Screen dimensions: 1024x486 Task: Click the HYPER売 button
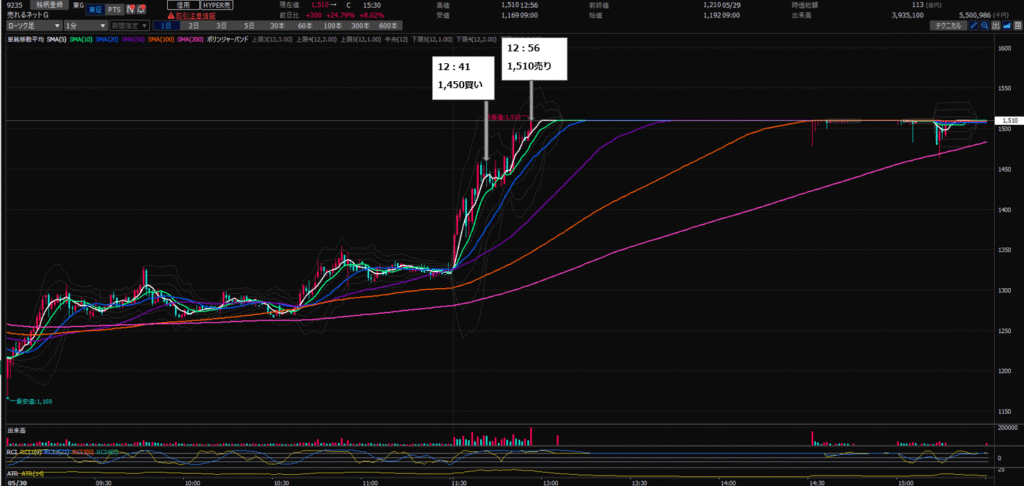pos(217,5)
